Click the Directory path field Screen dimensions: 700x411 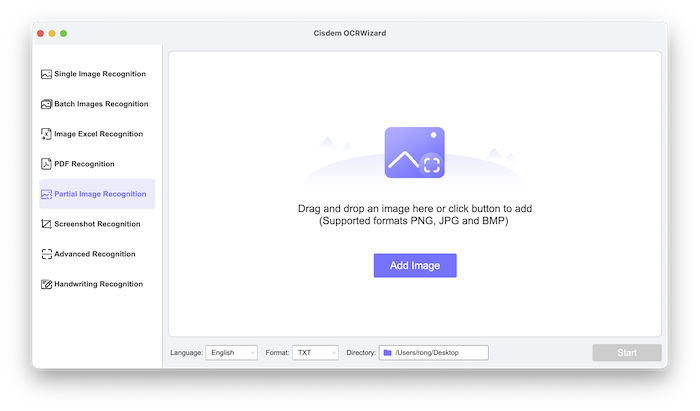point(438,353)
